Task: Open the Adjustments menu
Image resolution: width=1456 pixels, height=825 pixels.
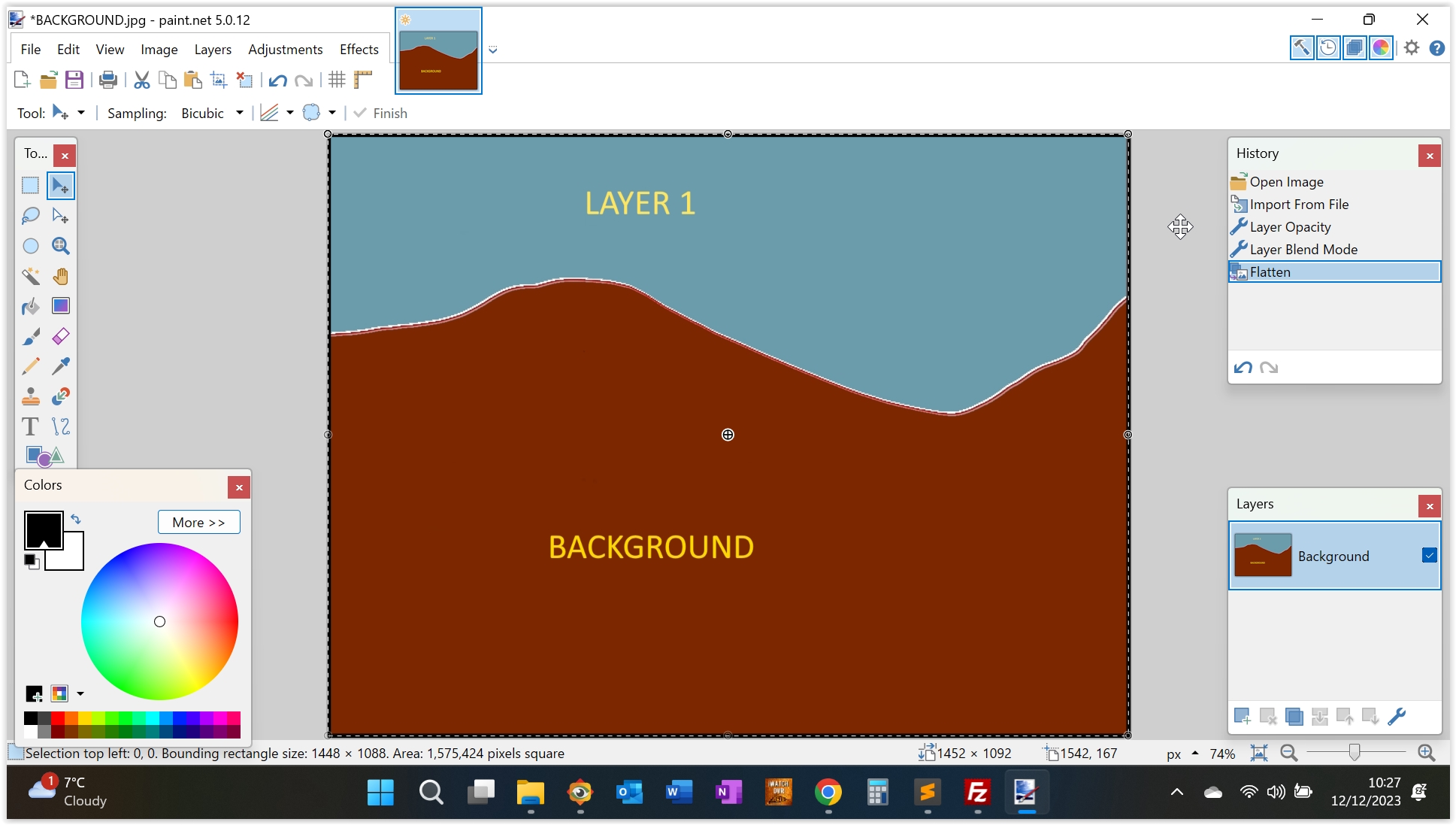Action: 285,49
